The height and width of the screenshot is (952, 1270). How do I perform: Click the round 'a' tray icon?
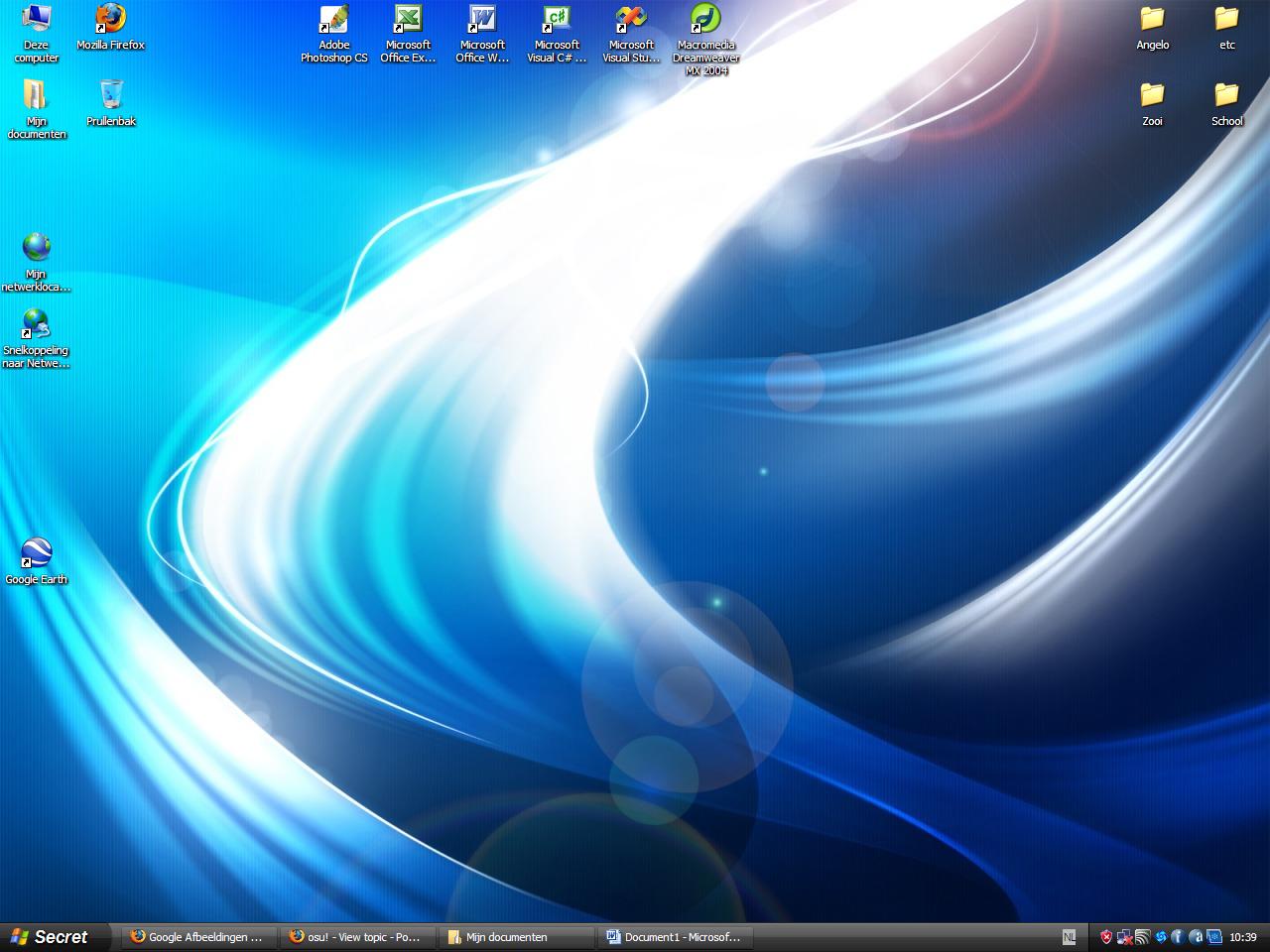click(x=1196, y=937)
